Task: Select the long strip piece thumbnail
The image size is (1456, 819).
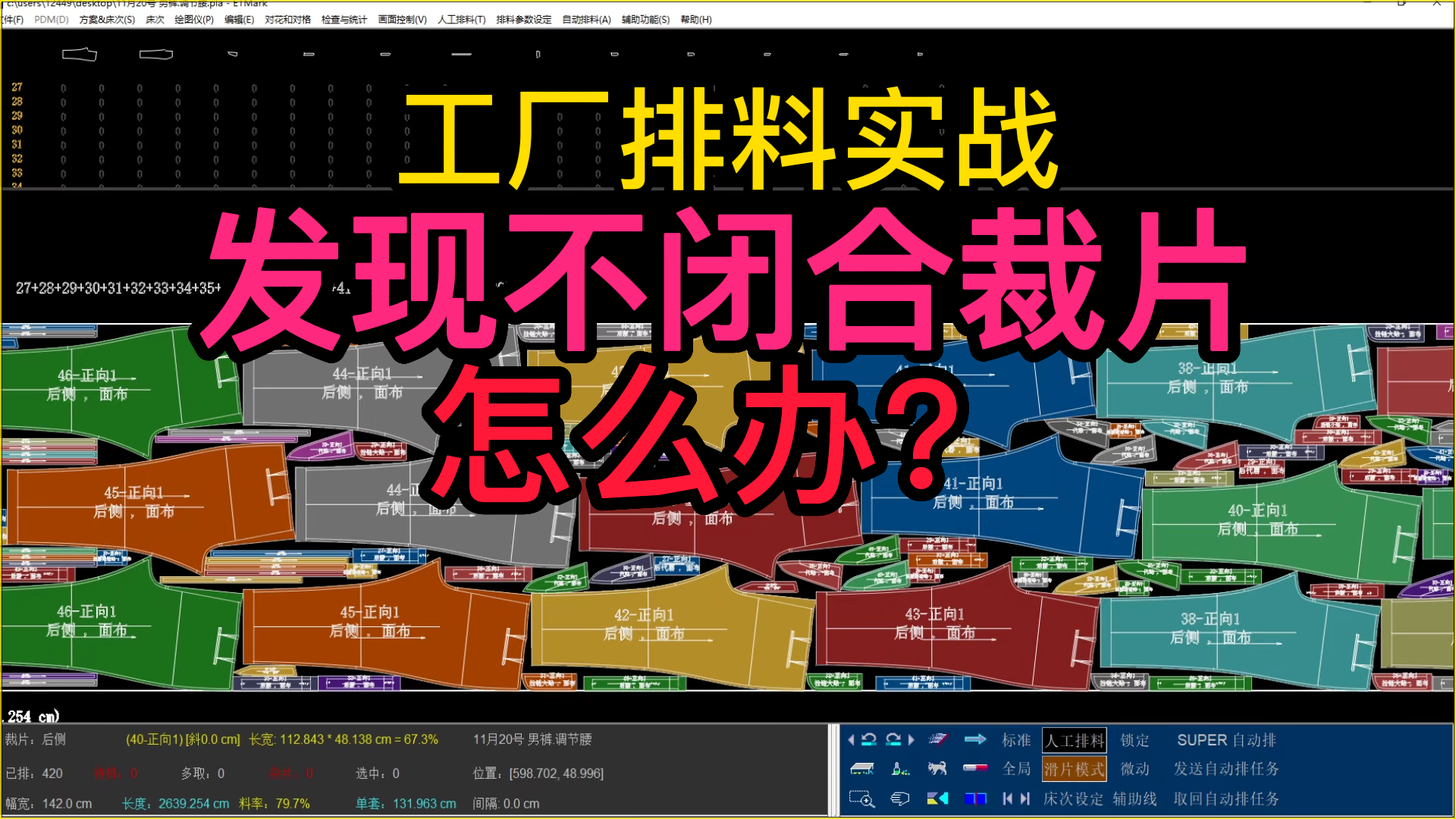Action: pos(461,54)
